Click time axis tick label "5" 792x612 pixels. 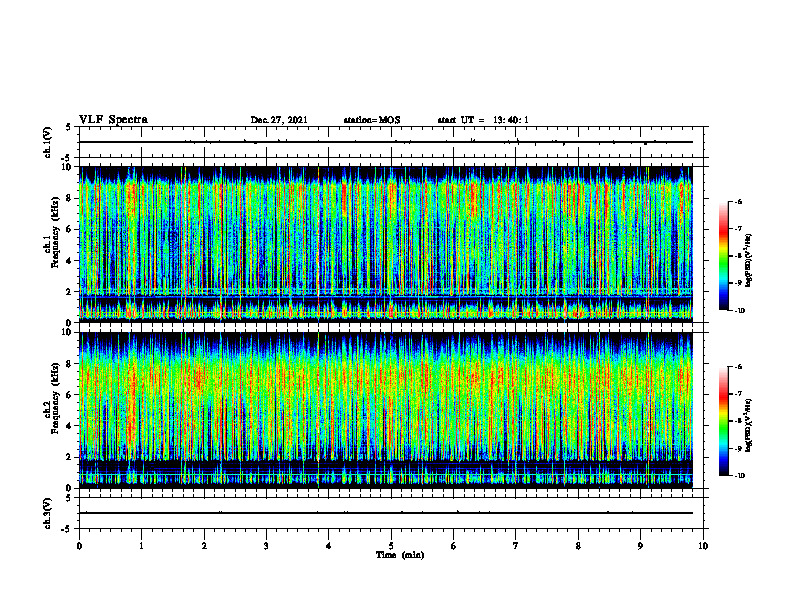[x=391, y=546]
